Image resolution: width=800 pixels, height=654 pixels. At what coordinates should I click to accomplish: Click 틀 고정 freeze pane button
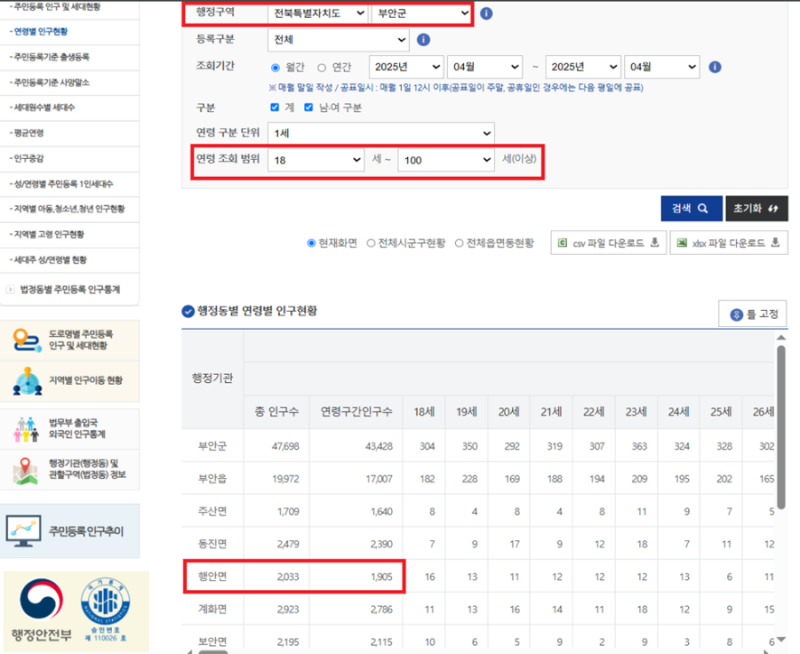[x=753, y=314]
